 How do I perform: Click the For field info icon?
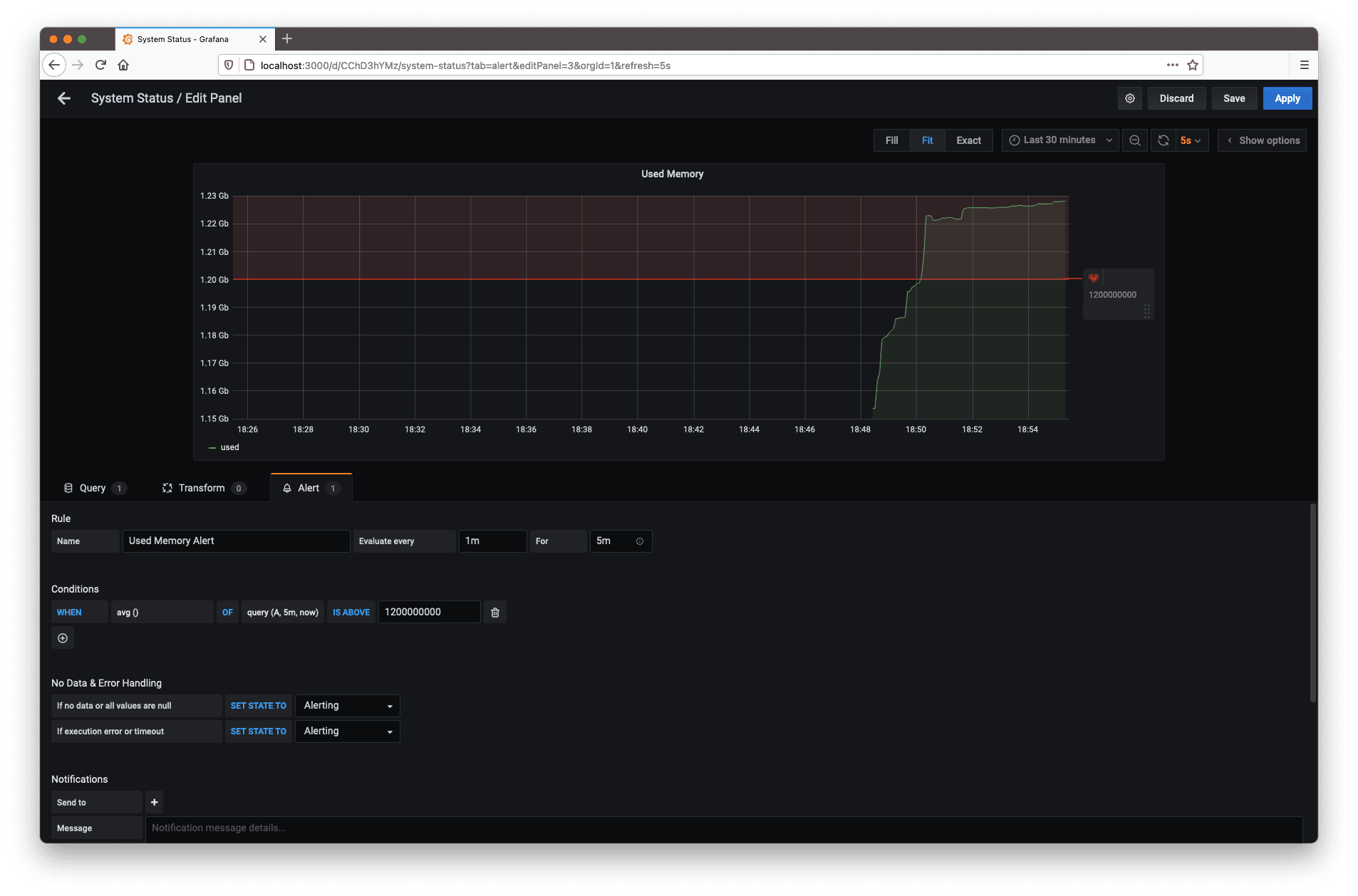(x=640, y=541)
